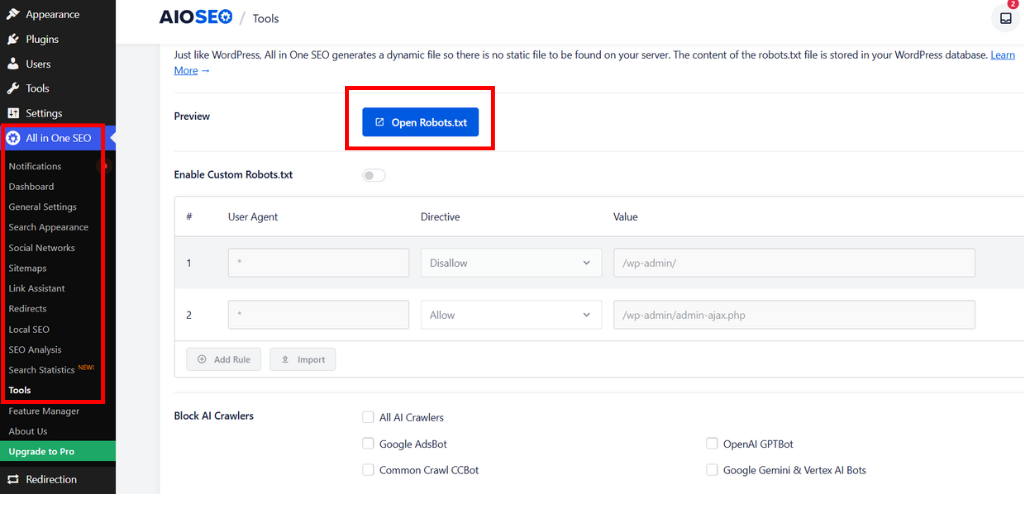Image resolution: width=1024 pixels, height=512 pixels.
Task: Click the Appearance paintbrush icon in the sidebar
Action: pos(12,14)
